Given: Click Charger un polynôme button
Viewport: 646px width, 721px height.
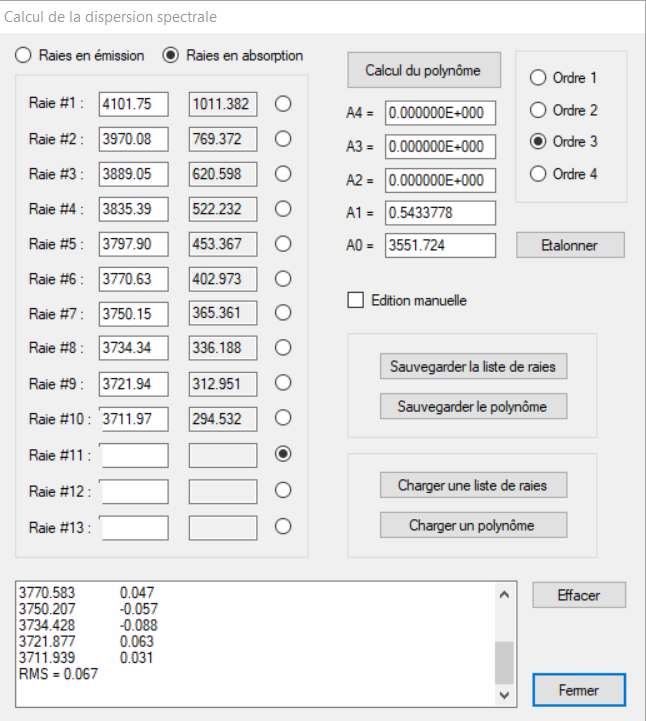Looking at the screenshot, I should point(473,525).
